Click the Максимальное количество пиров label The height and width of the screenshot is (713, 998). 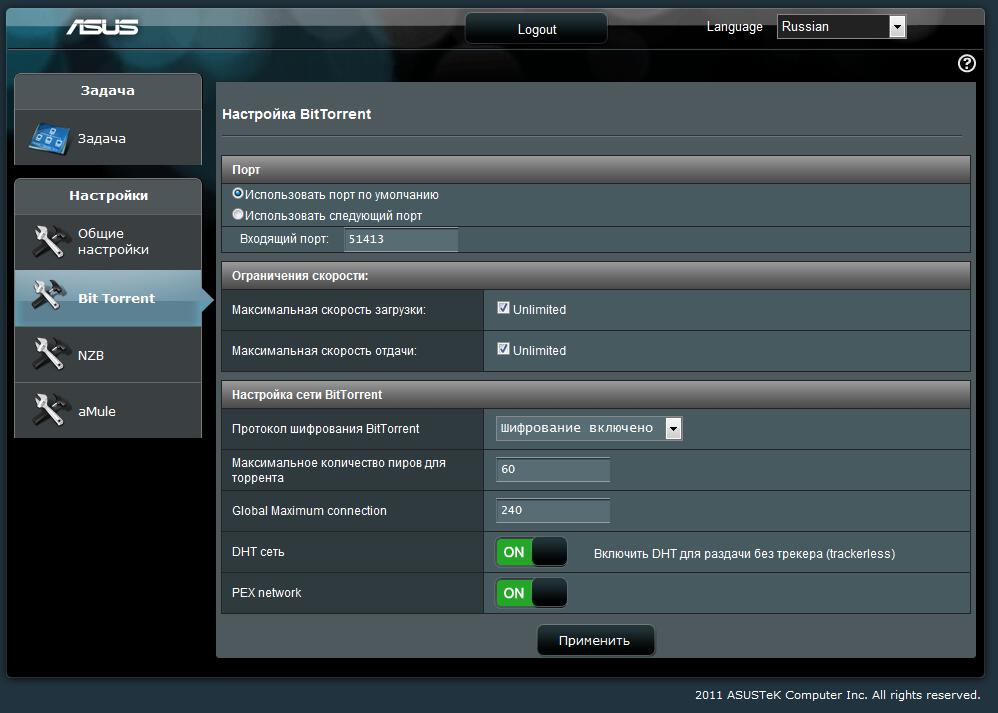point(339,470)
